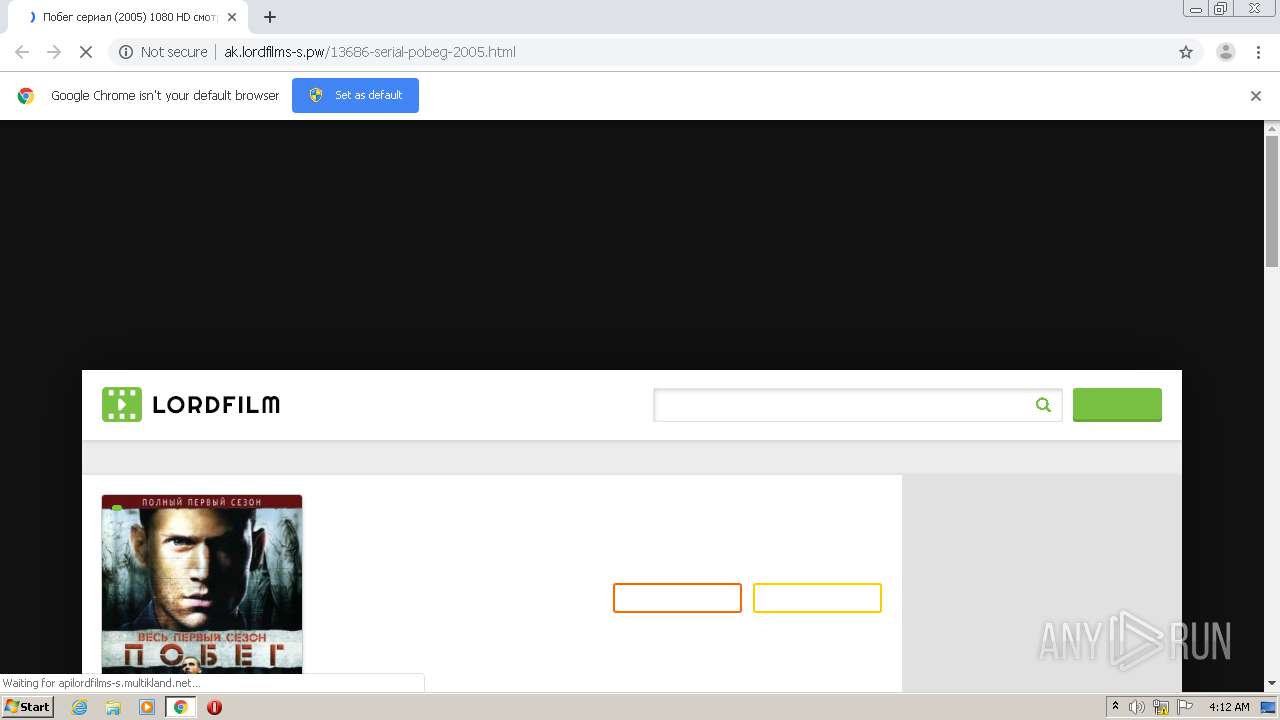Screen dimensions: 1280x720
Task: Open the red Opera taskbar icon
Action: pos(214,707)
